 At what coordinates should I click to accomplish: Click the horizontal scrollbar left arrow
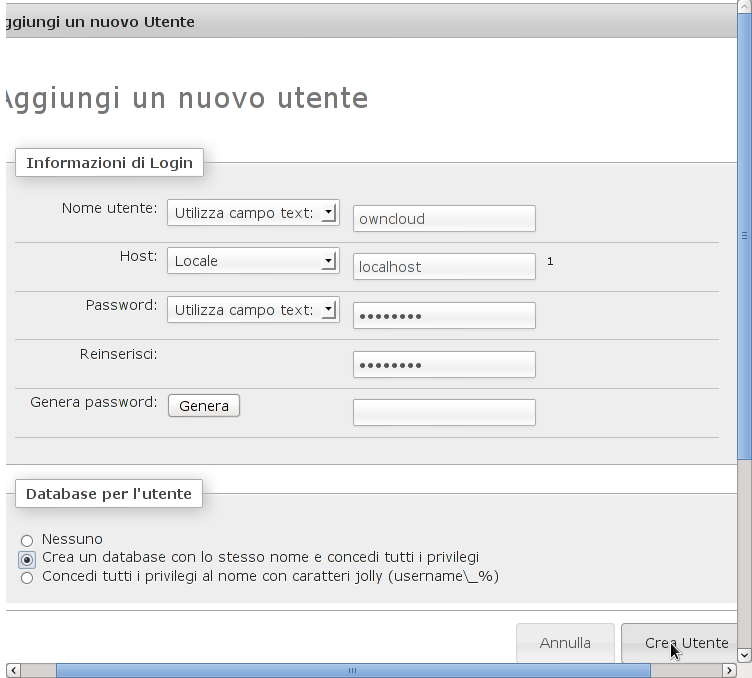tap(12, 670)
